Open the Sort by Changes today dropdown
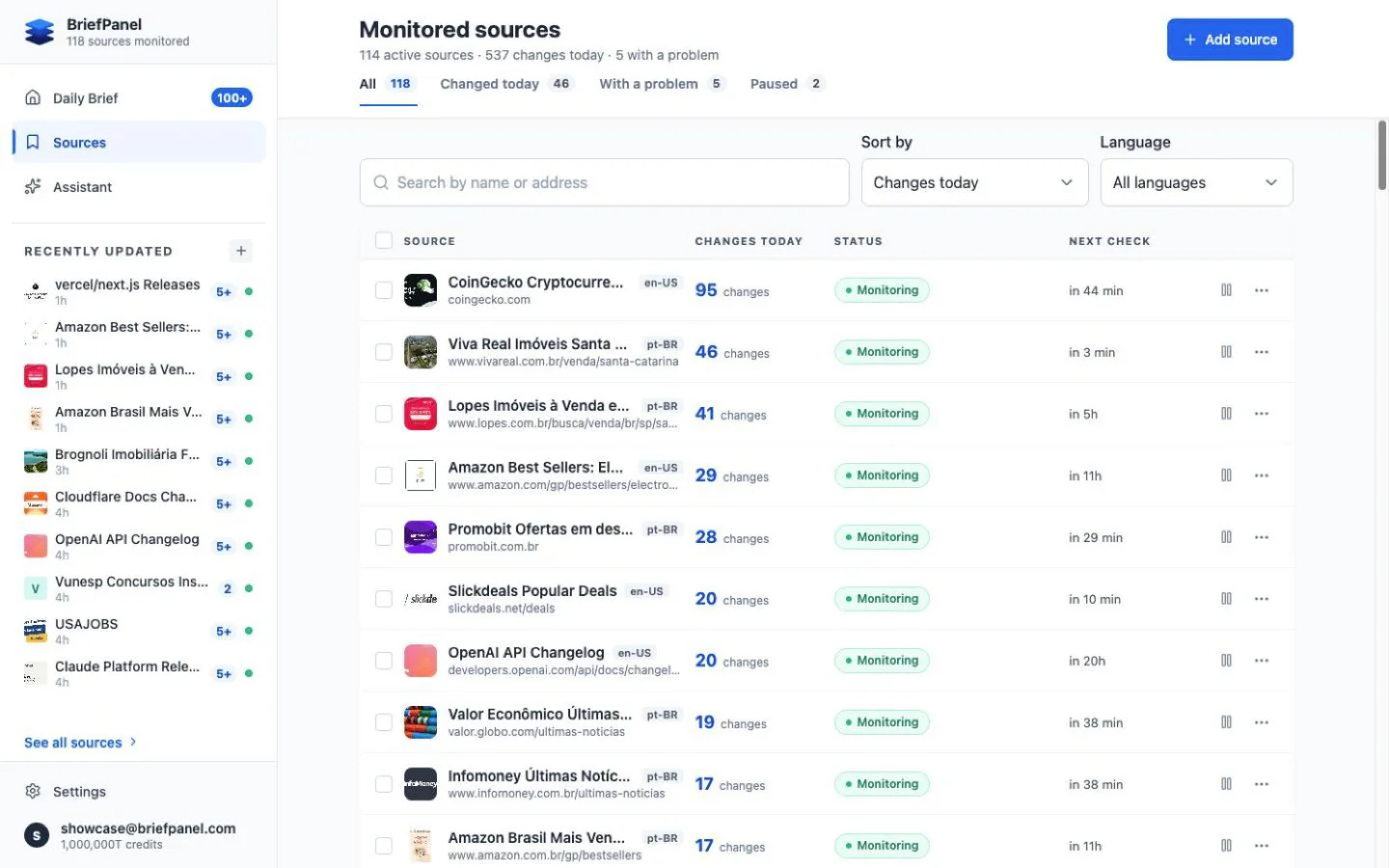The height and width of the screenshot is (868, 1389). (x=974, y=182)
